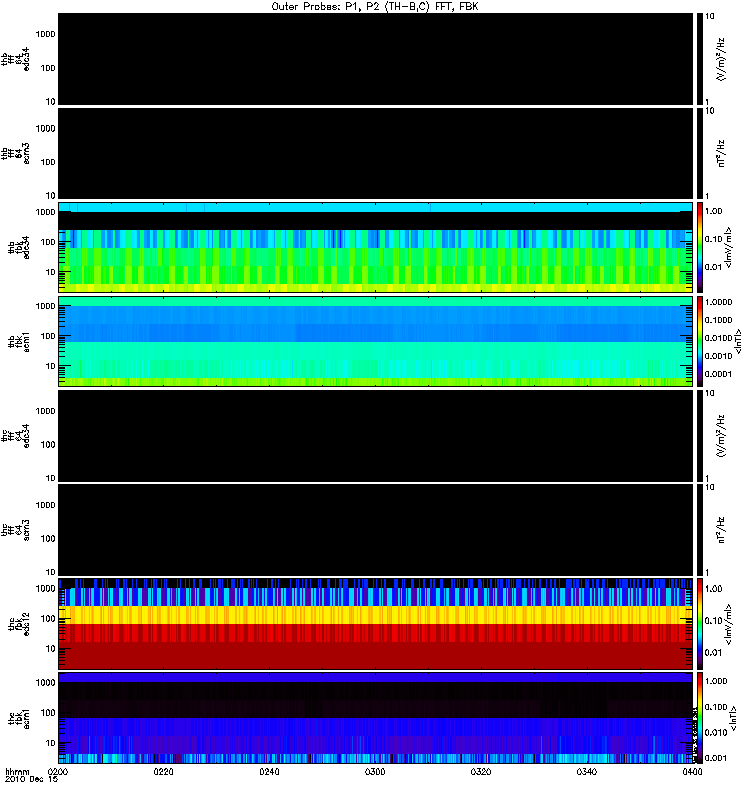Select the 0300 time axis label

click(x=375, y=771)
